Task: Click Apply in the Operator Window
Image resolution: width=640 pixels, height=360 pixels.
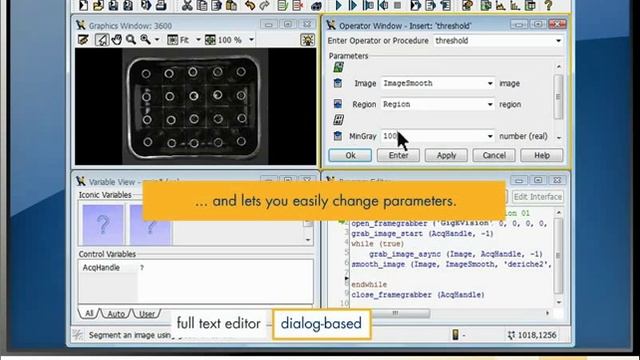Action: click(446, 156)
